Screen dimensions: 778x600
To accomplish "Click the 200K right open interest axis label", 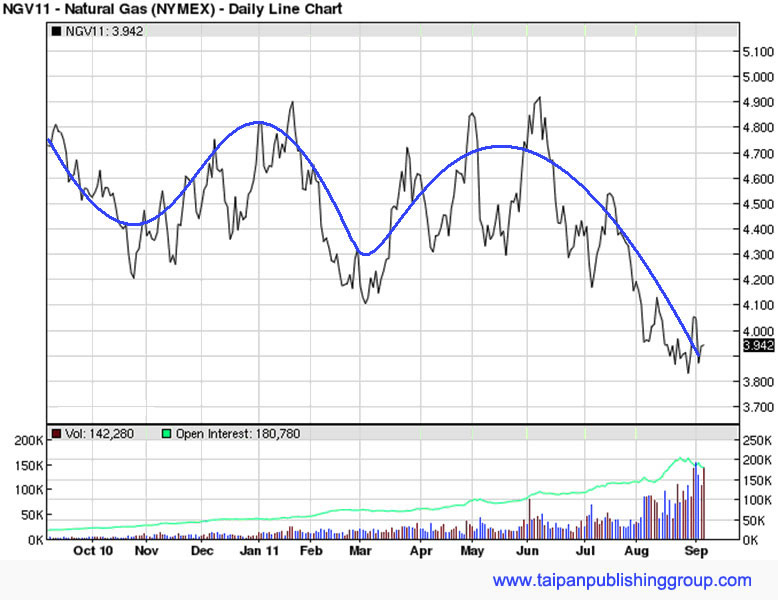I will 757,460.
